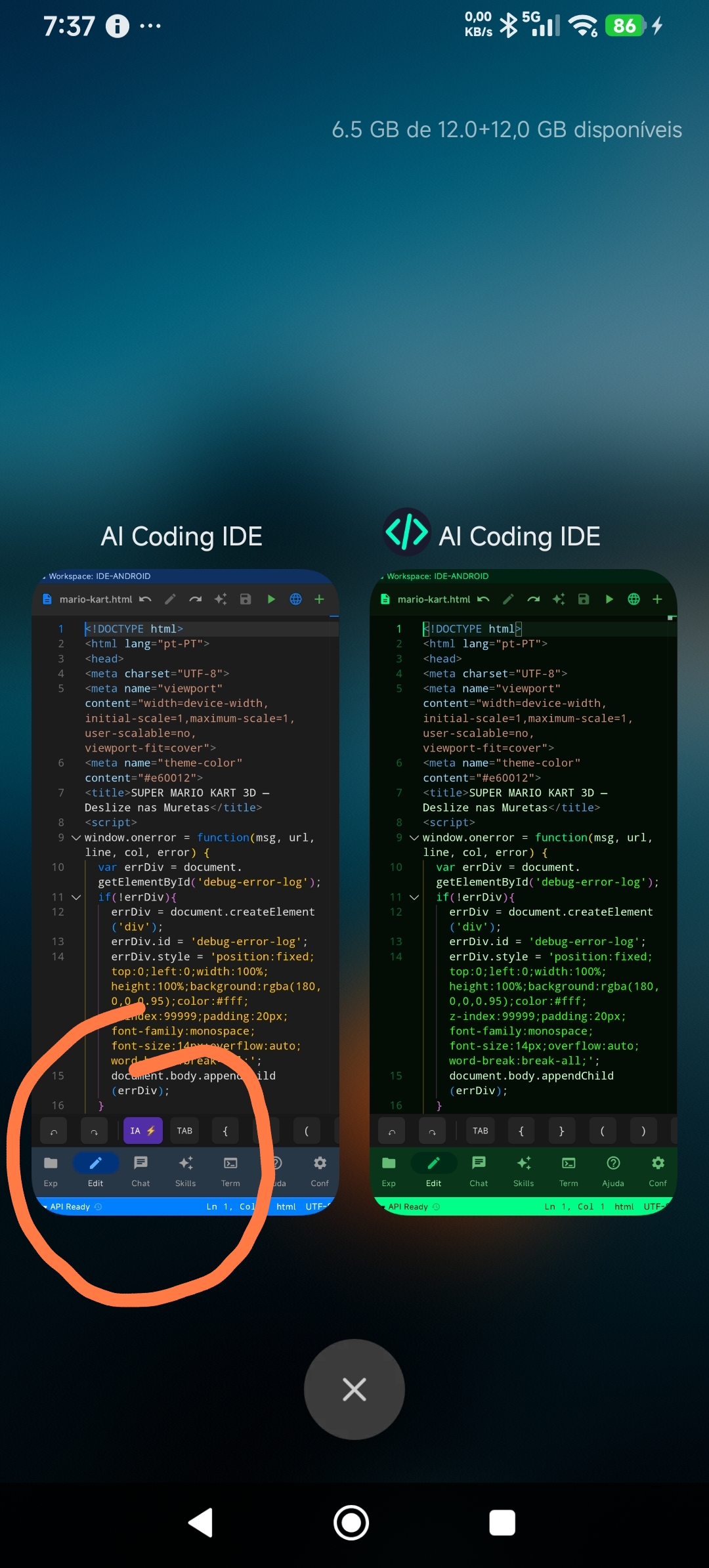Open the globe preview icon in the blue card toolbar
Image resolution: width=709 pixels, height=1568 pixels.
(x=295, y=599)
